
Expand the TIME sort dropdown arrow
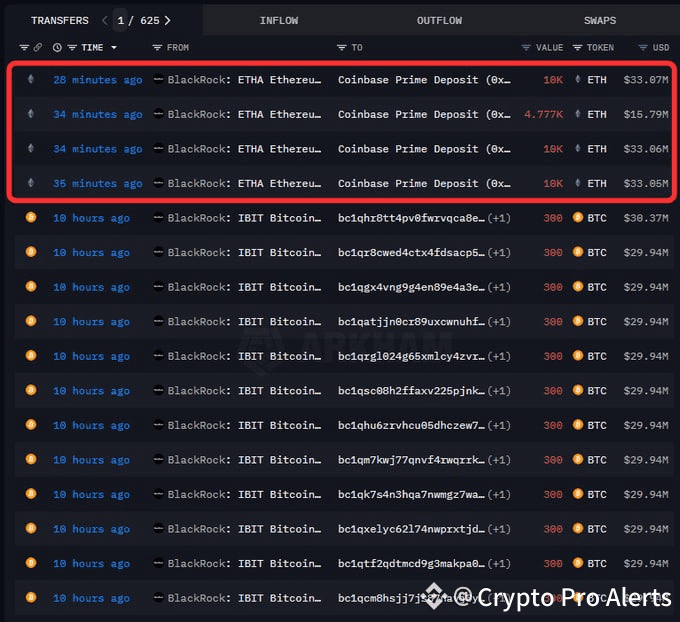[114, 47]
